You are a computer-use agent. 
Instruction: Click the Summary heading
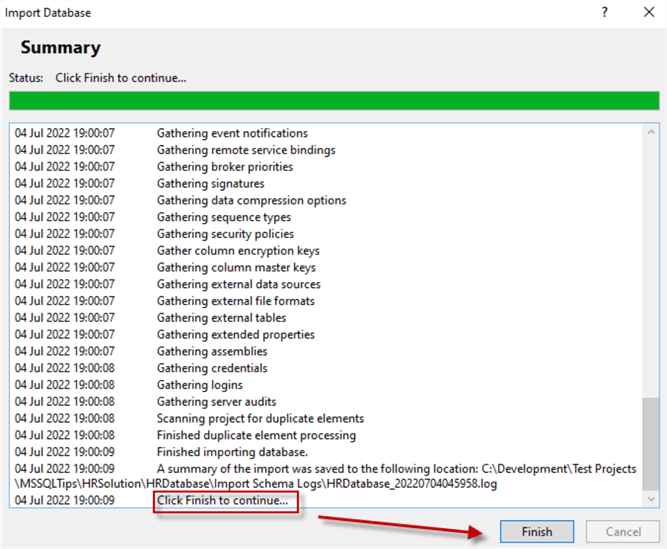tap(60, 48)
